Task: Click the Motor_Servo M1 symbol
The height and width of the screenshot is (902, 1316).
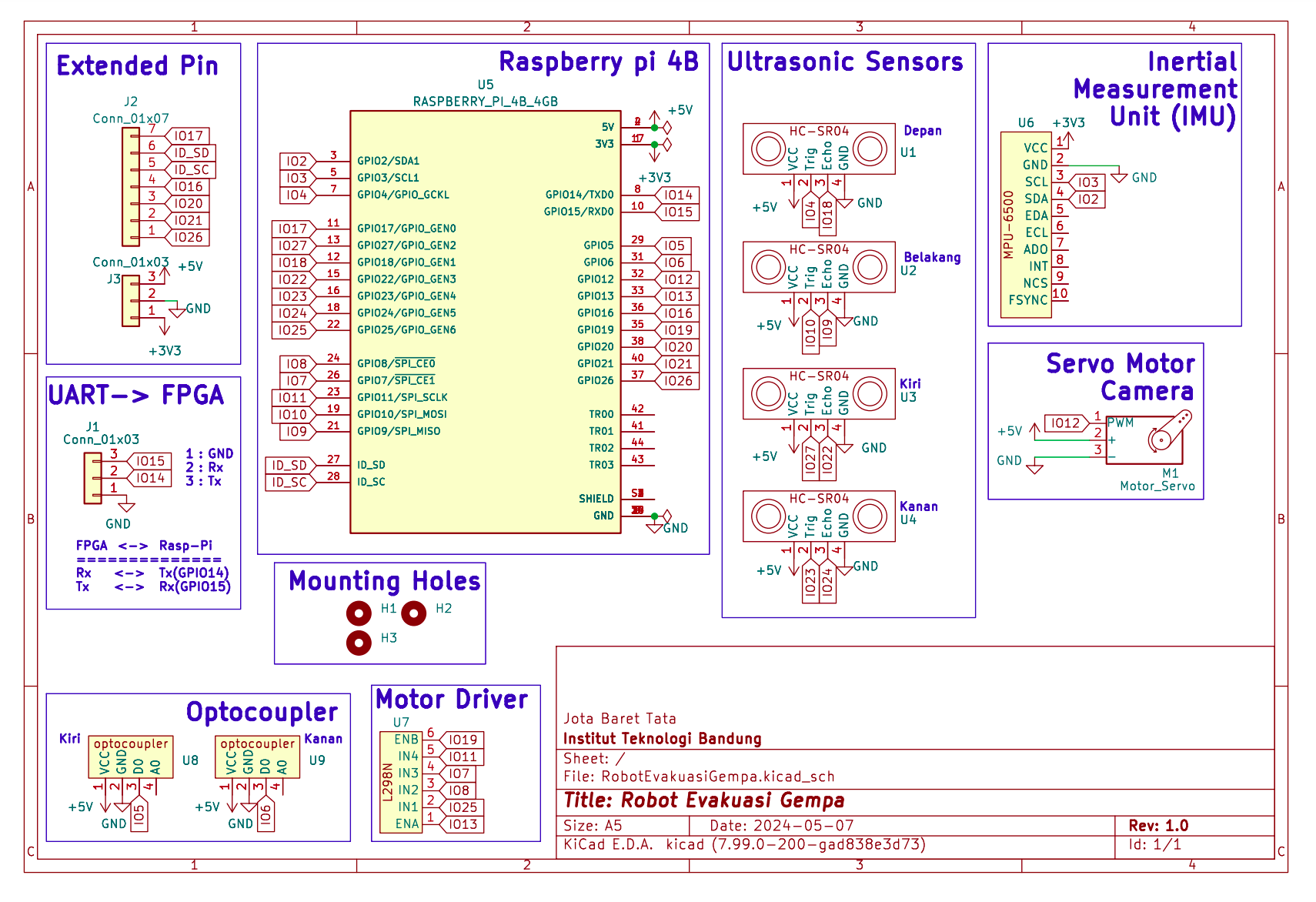Action: point(1150,439)
